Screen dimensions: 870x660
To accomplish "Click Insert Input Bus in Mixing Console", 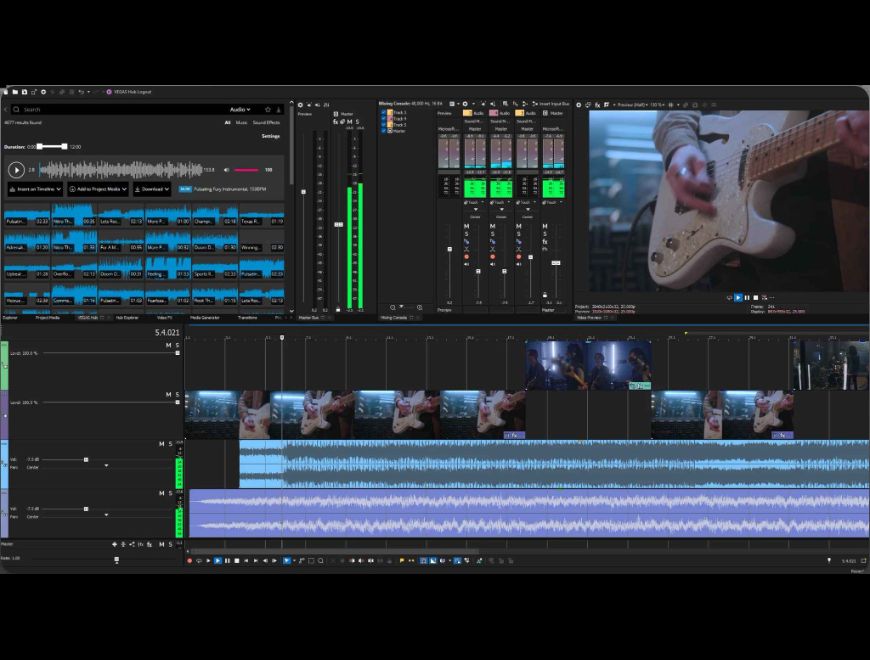I will [551, 104].
